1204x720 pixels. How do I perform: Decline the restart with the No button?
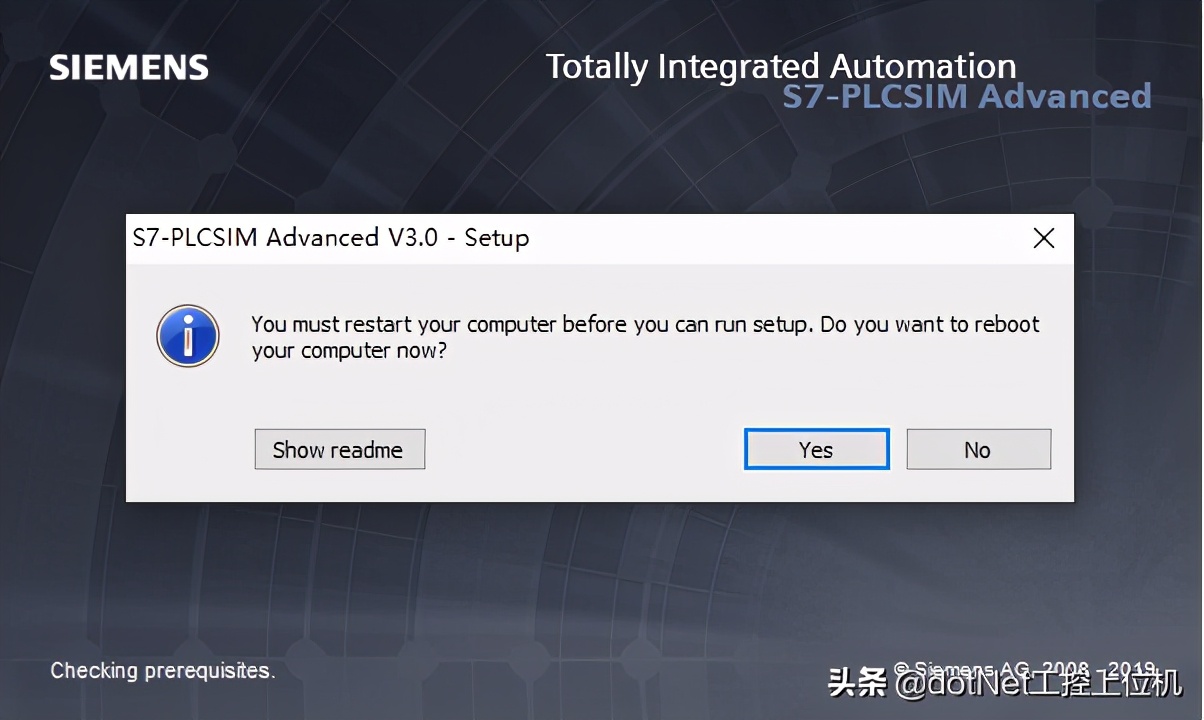(978, 450)
